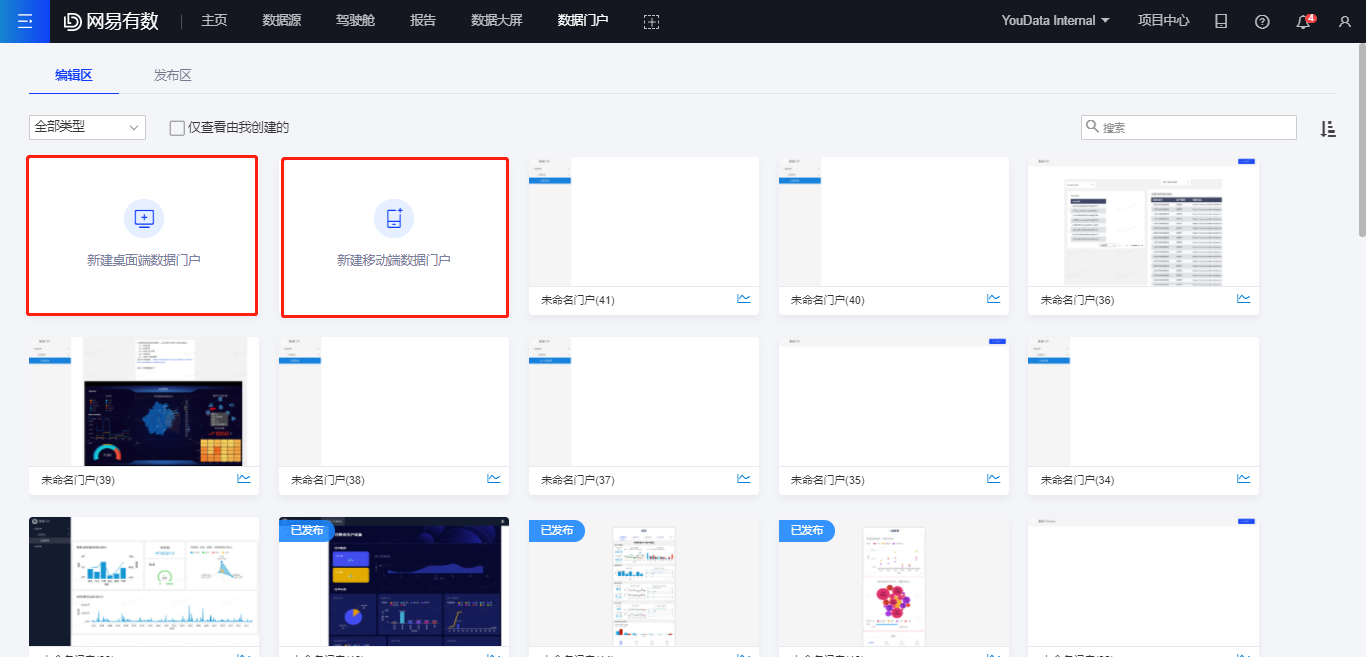Viewport: 1366px width, 657px height.
Task: Click the search magnifier icon
Action: pyautogui.click(x=1092, y=127)
